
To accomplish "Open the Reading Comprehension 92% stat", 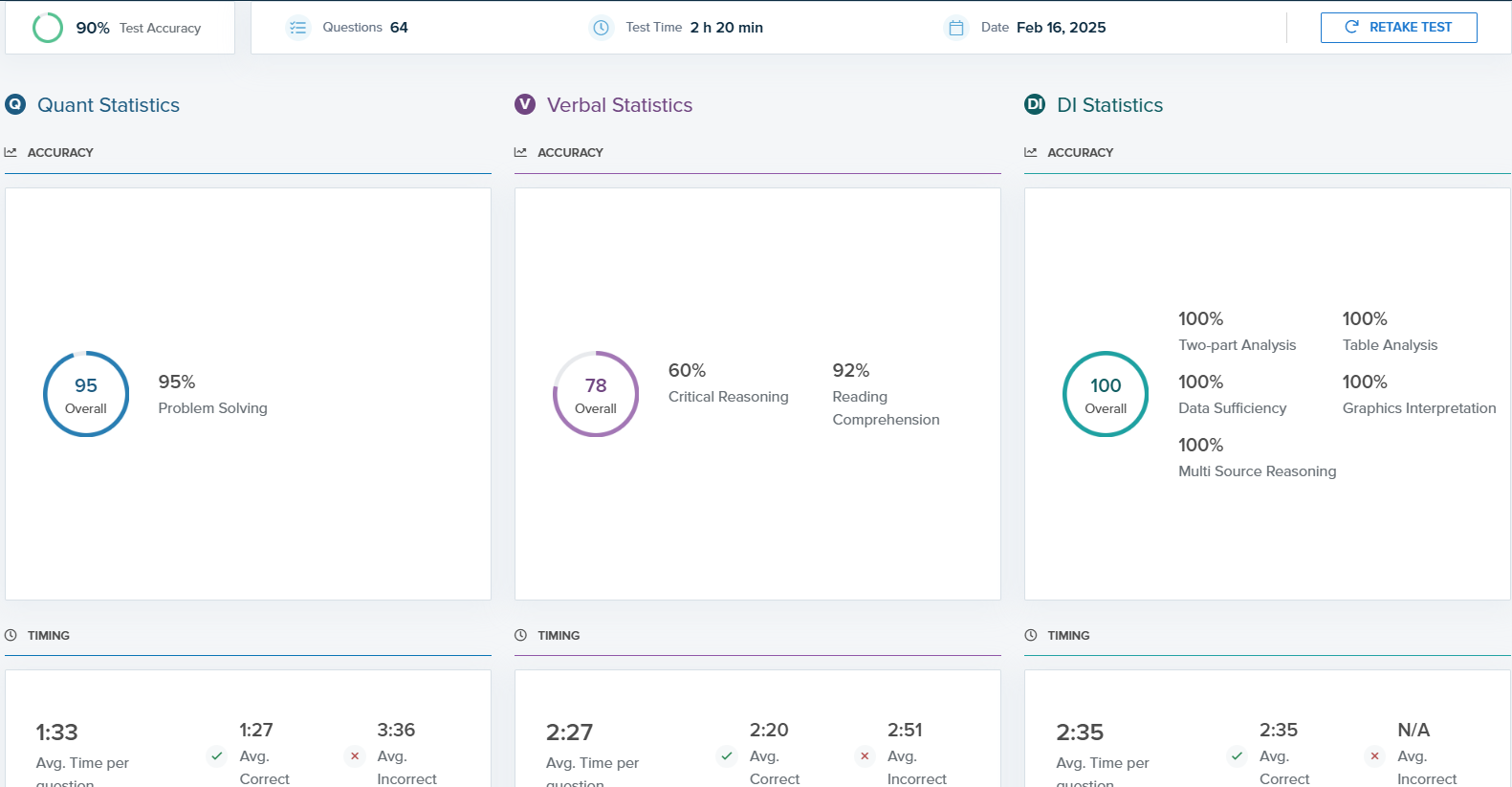I will coord(885,394).
